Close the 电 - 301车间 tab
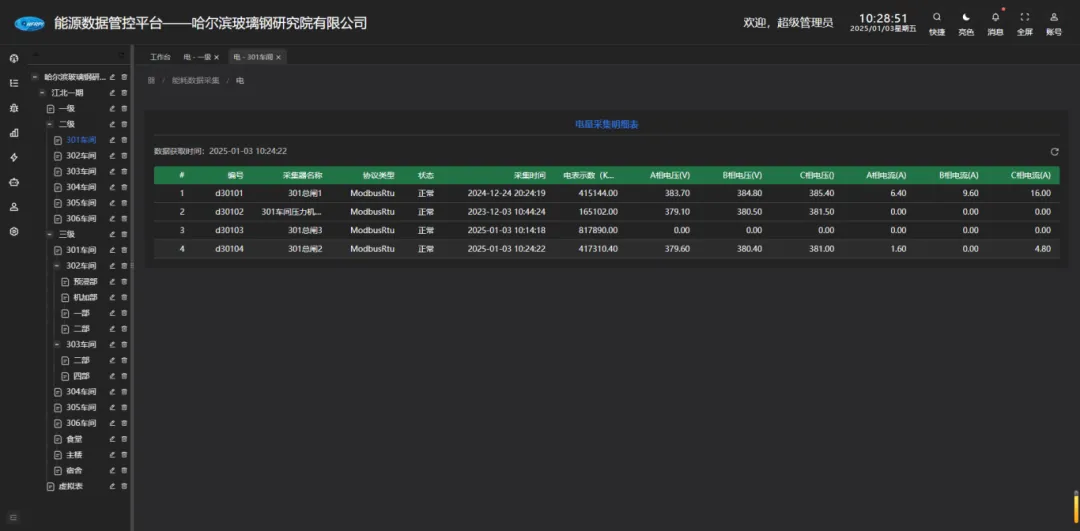This screenshot has width=1080, height=531. (279, 57)
